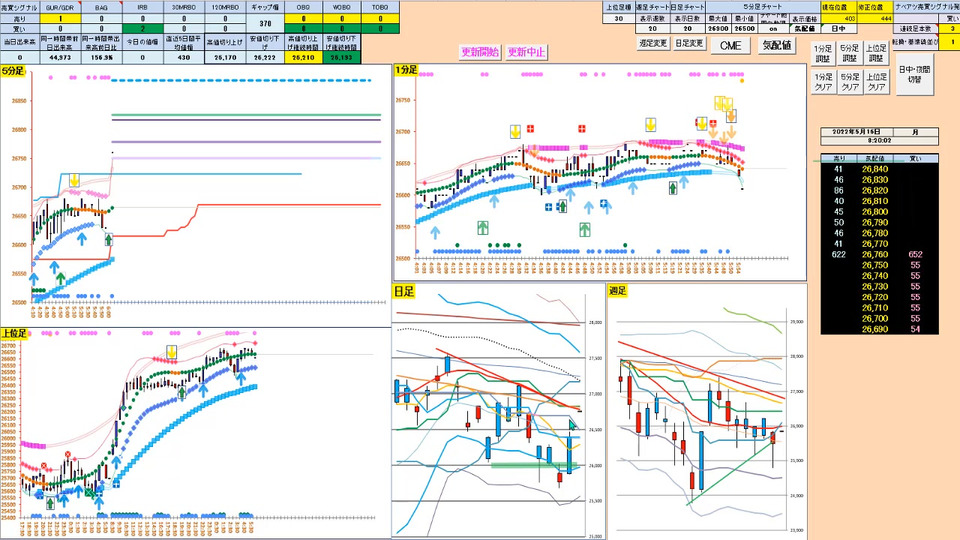
Task: Click the boxed green up-arrow in 5分足 chart
Action: (108, 239)
